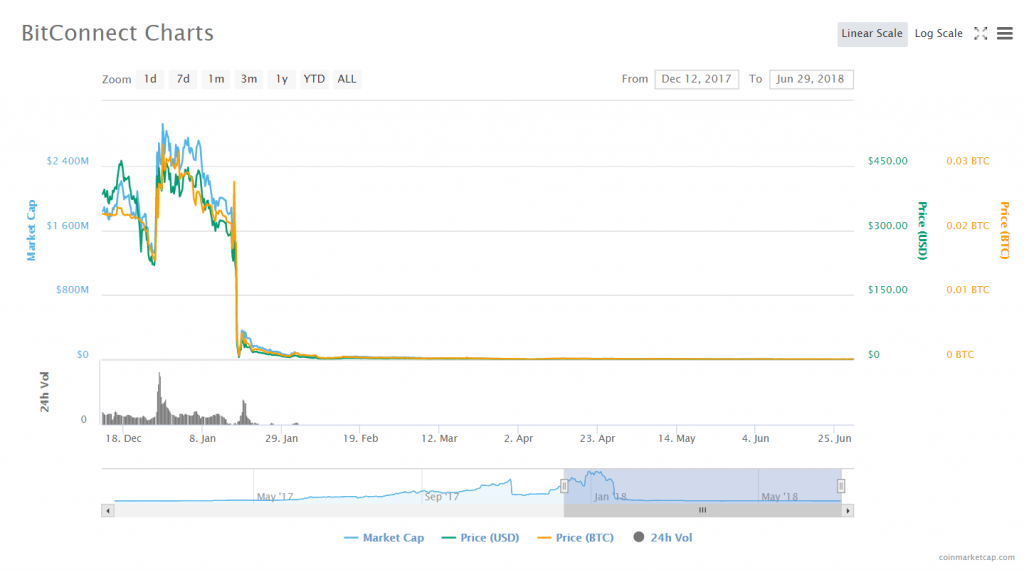1024x570 pixels.
Task: Click the navigator scrollbar thumb grip
Action: 703,511
